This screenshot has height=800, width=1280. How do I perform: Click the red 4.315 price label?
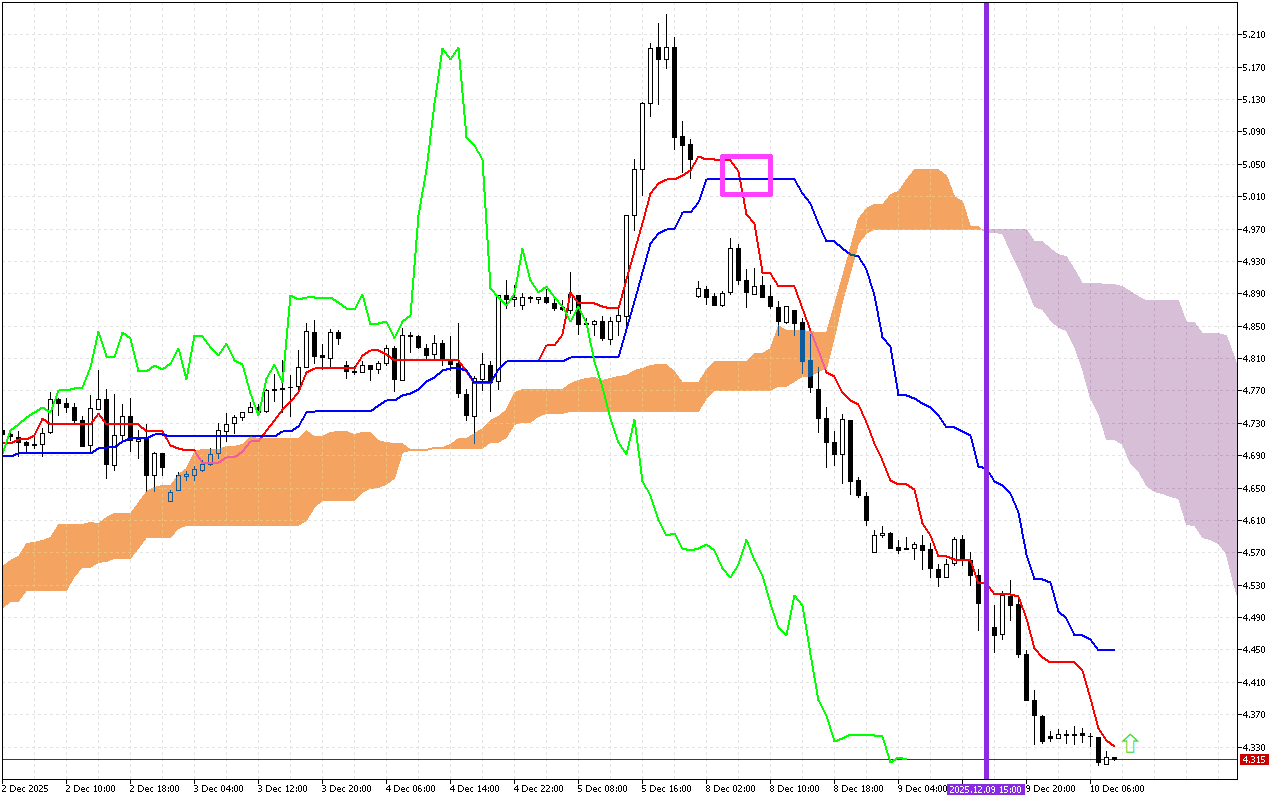1254,760
